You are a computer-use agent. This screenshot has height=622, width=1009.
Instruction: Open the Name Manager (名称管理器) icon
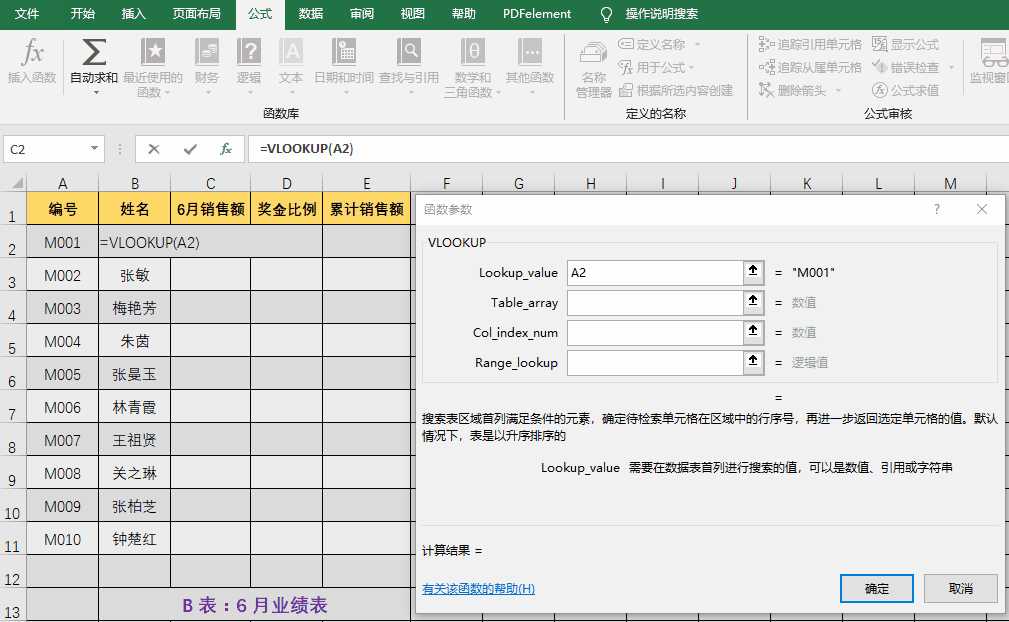[x=593, y=54]
